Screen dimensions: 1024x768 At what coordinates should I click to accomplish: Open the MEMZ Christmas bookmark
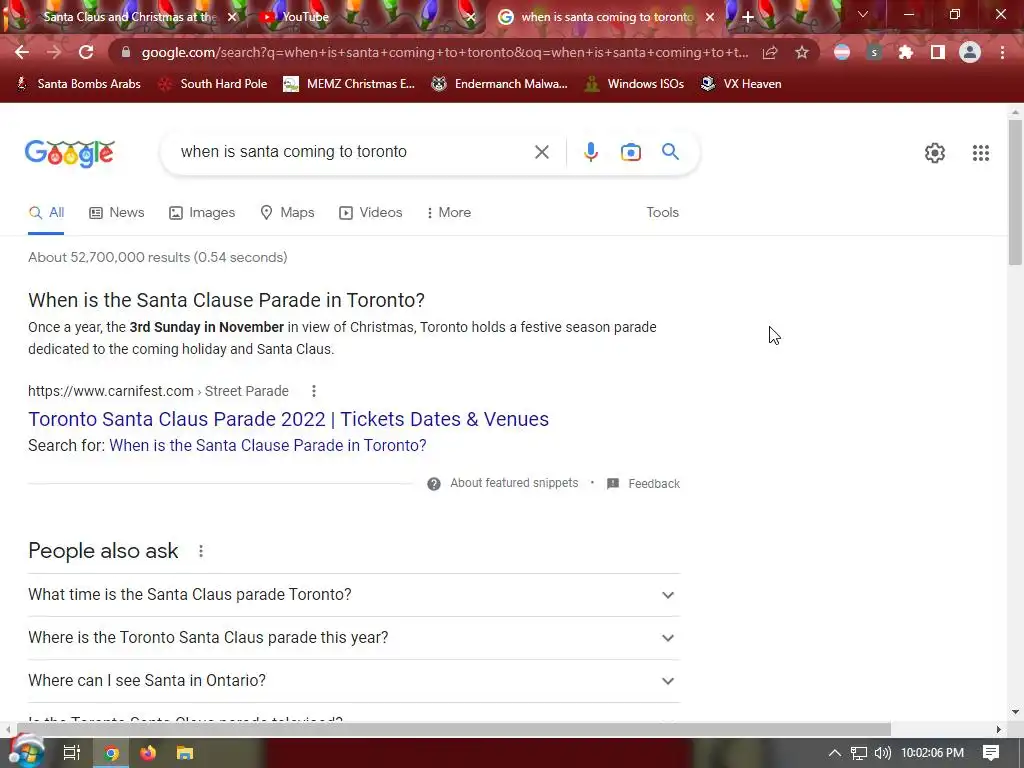coord(349,84)
